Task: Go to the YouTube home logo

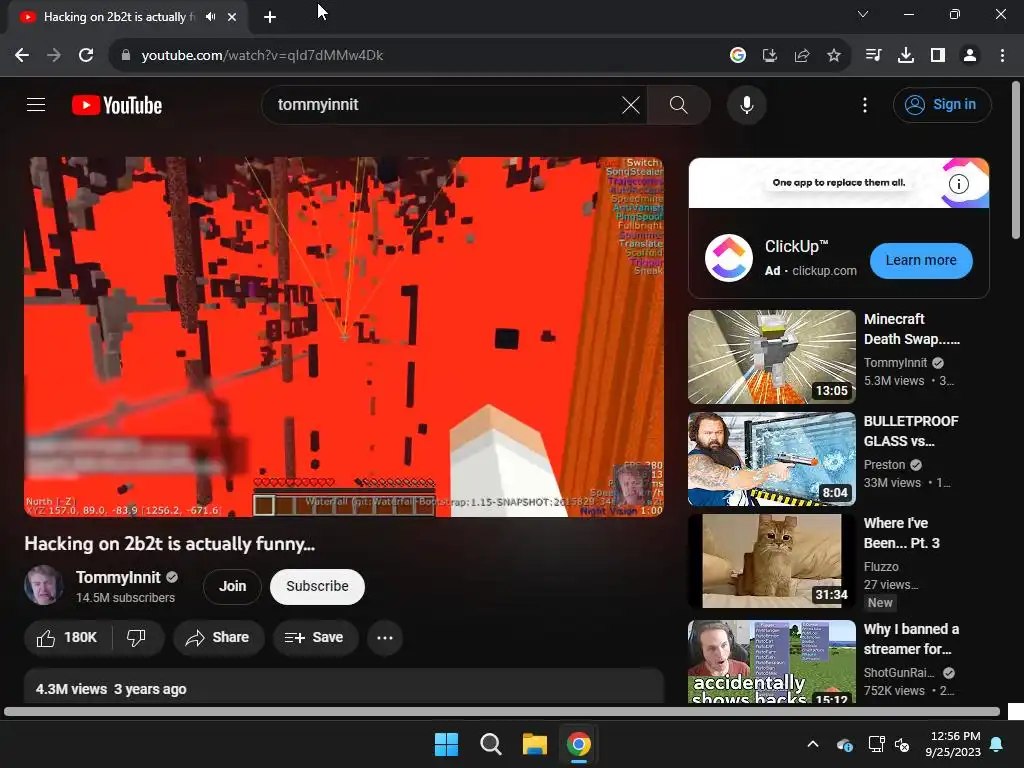Action: 117,105
